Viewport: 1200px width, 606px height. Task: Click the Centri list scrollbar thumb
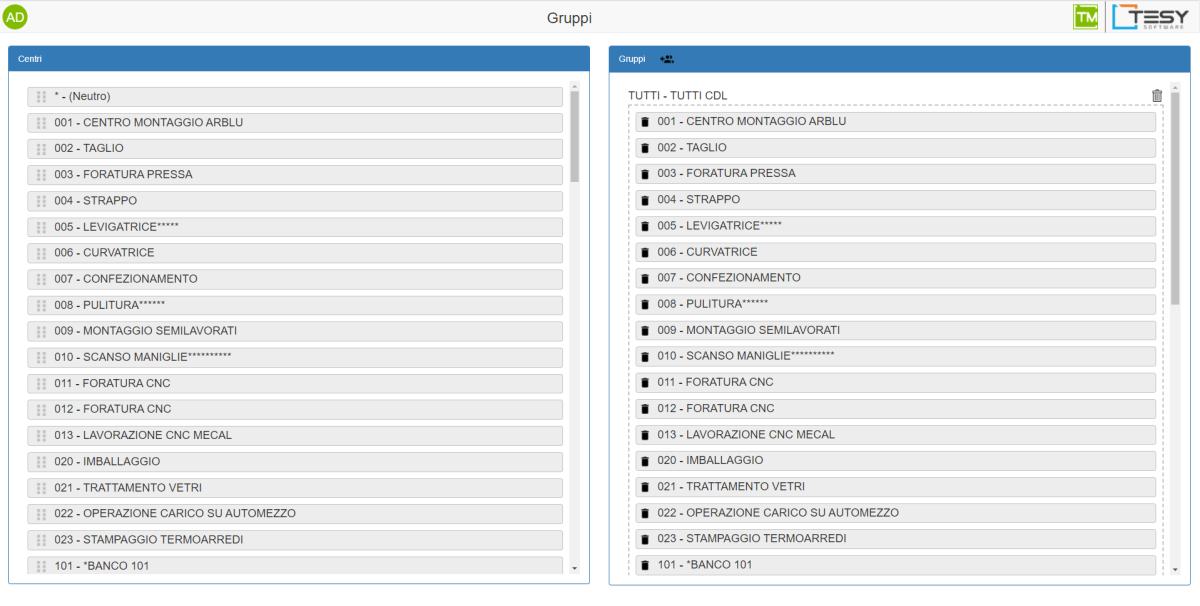(x=574, y=135)
